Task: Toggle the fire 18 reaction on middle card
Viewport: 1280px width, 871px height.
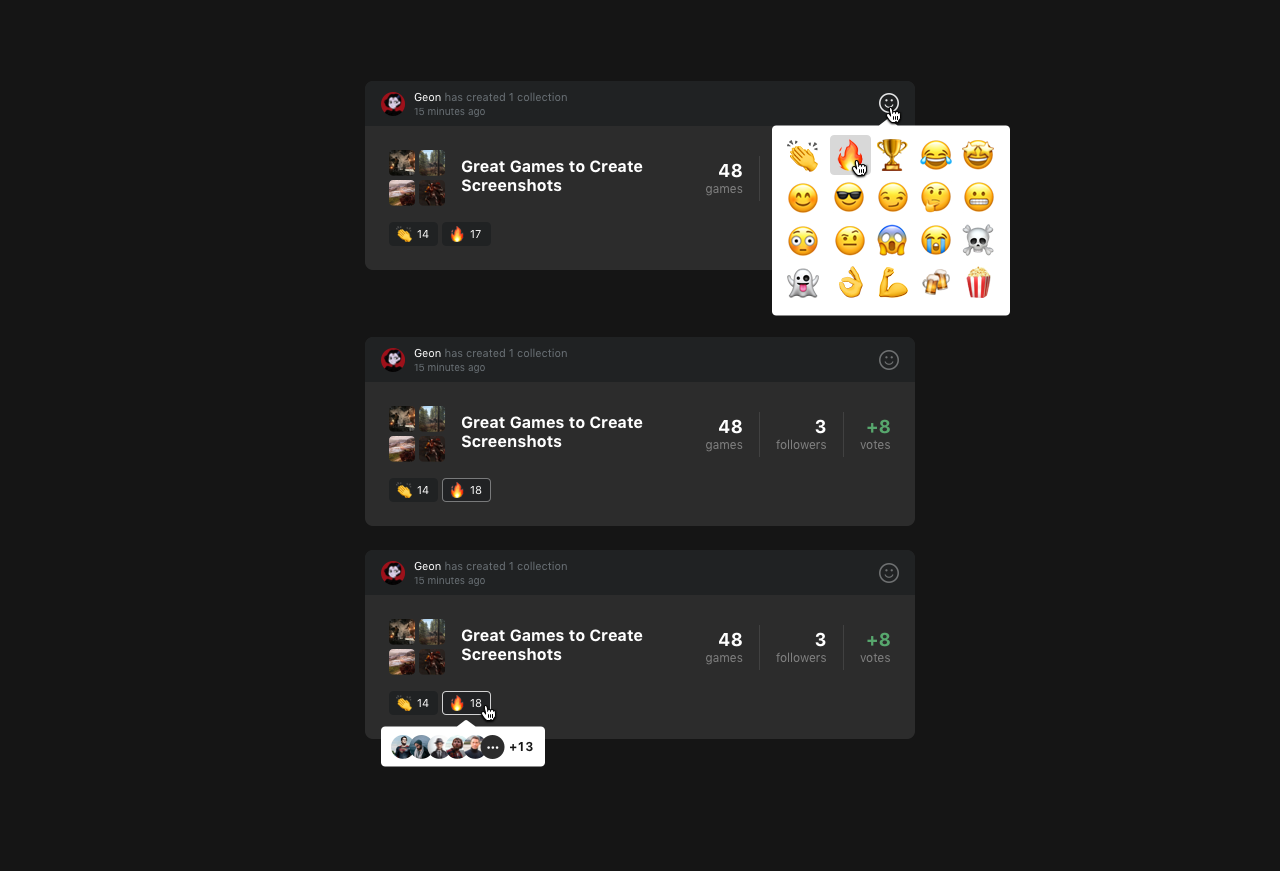Action: pyautogui.click(x=466, y=490)
